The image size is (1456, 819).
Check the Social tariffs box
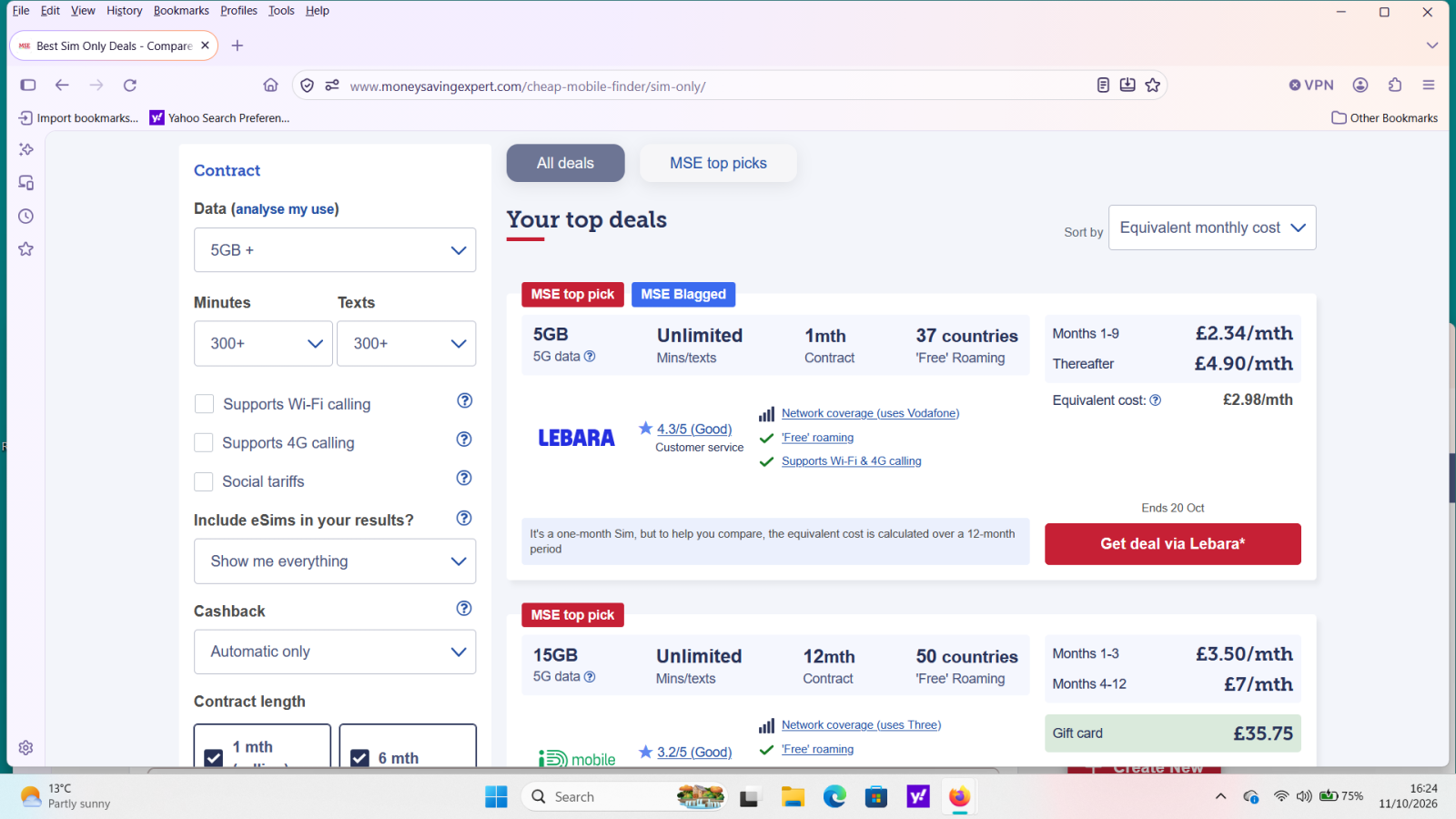coord(205,481)
